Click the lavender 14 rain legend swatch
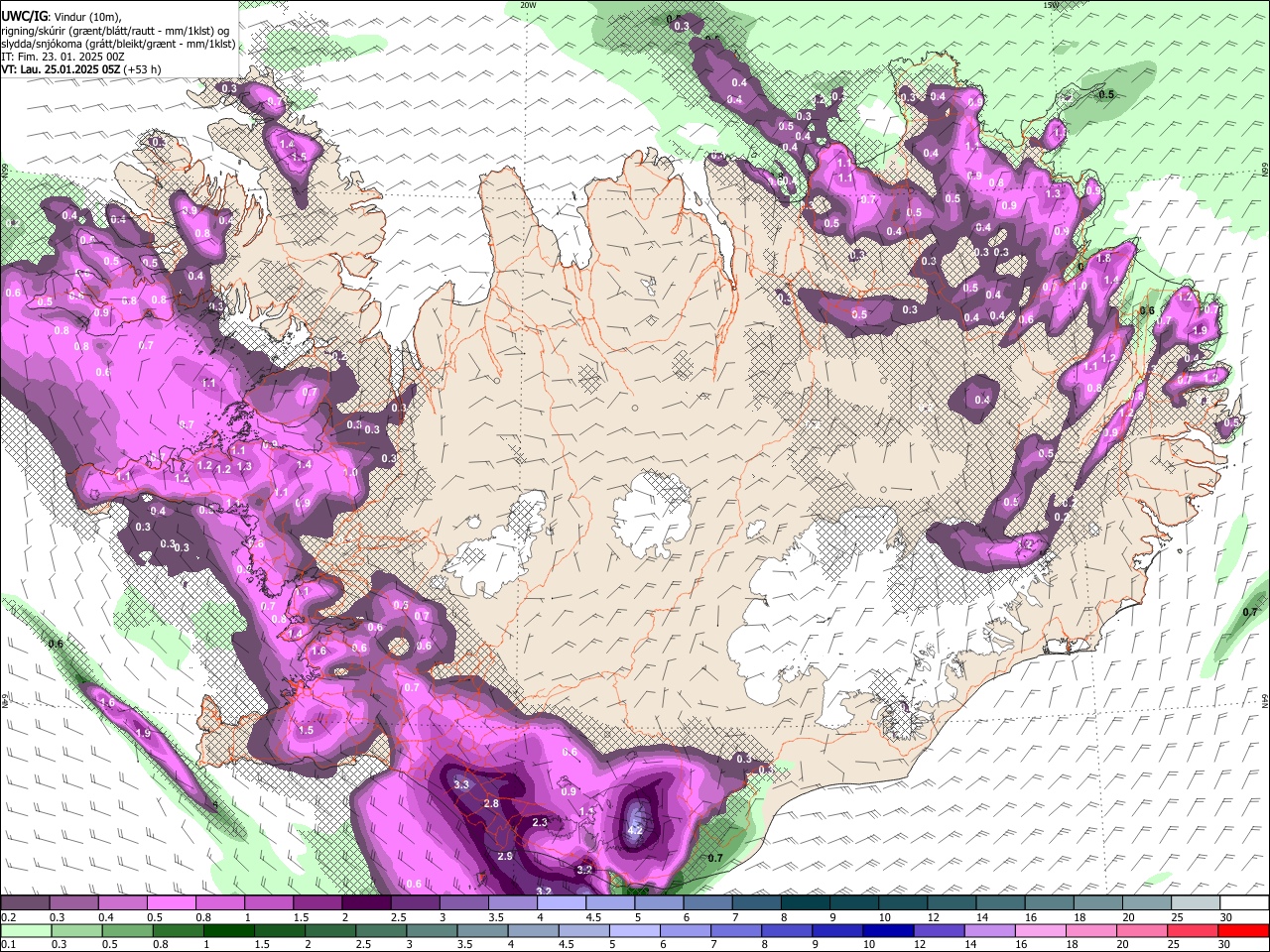This screenshot has height=952, width=1270. click(x=989, y=931)
